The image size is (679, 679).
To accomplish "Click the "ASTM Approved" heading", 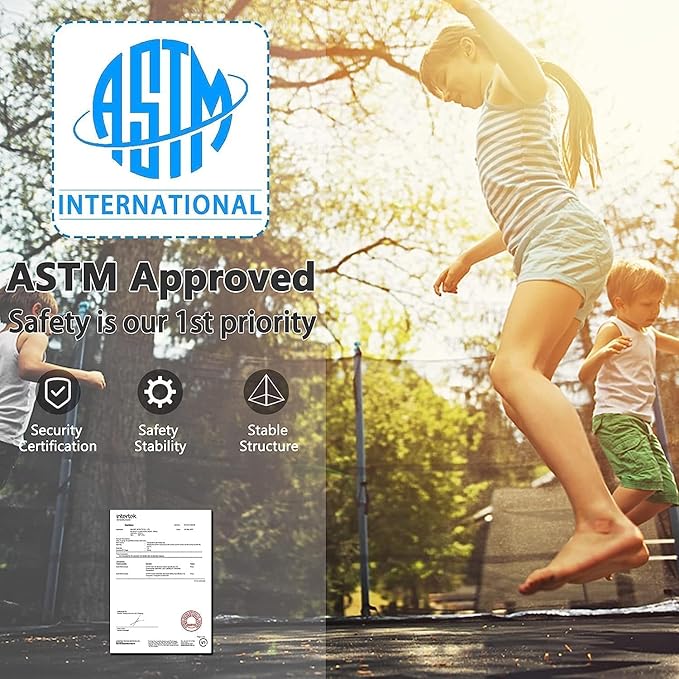I will pos(160,276).
